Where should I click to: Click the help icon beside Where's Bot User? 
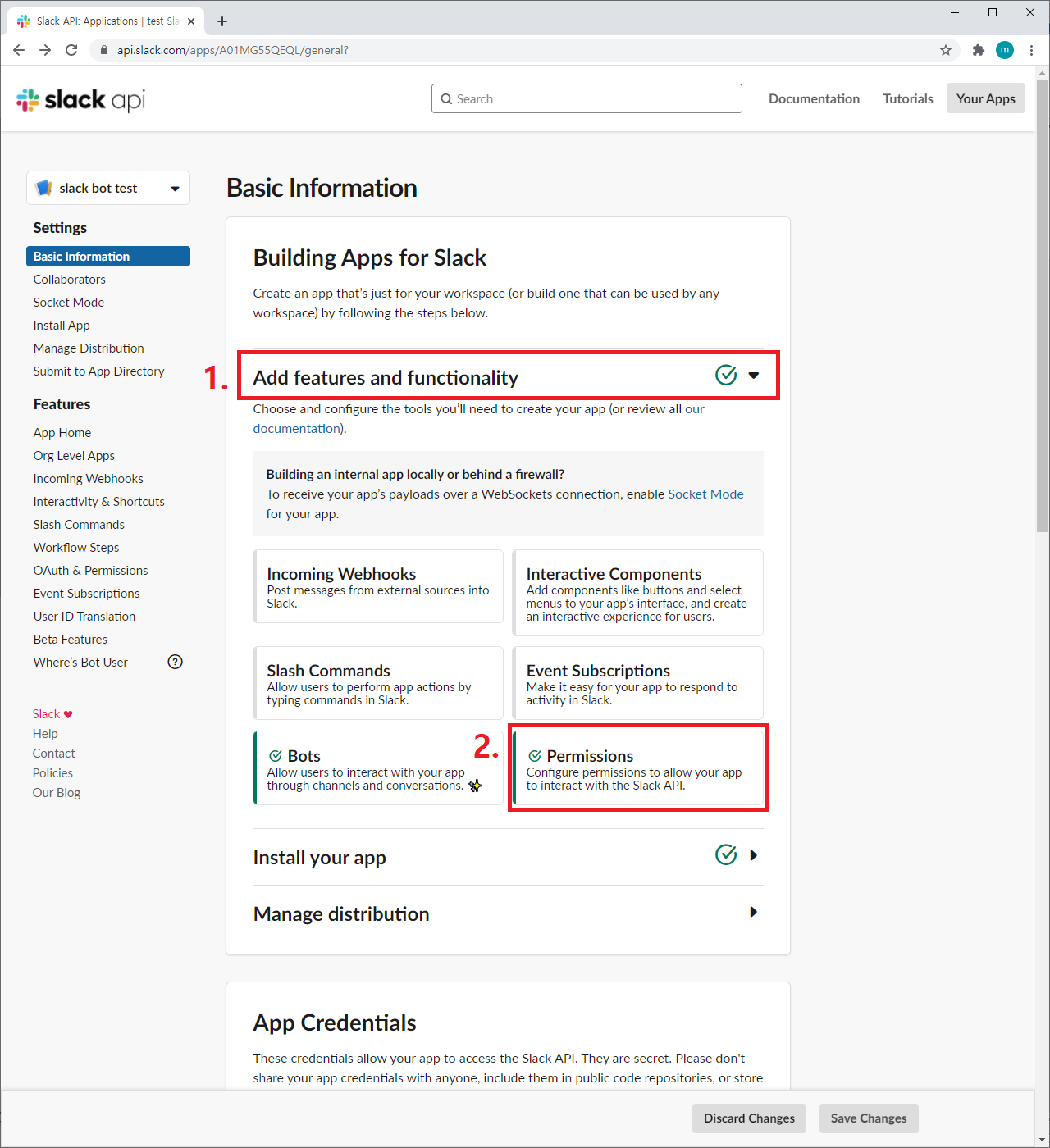click(175, 662)
